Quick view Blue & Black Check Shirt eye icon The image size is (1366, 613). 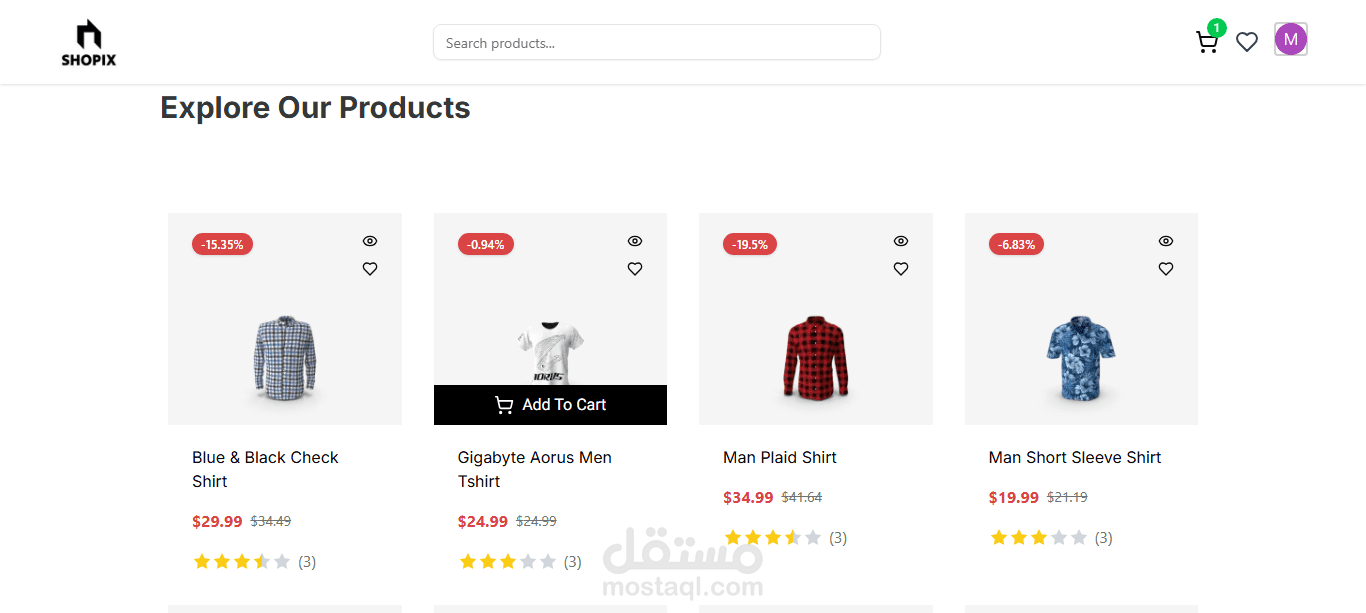tap(370, 241)
